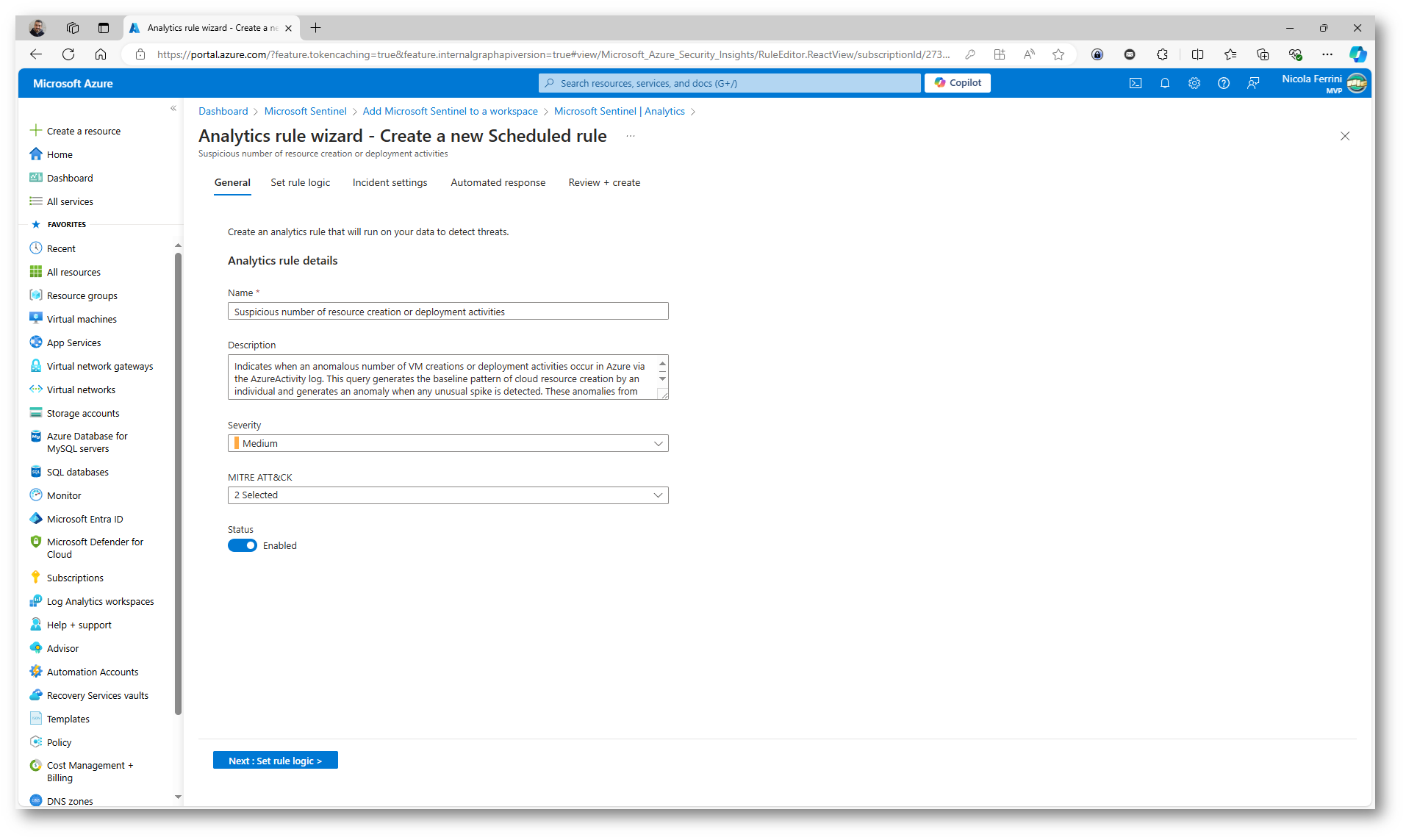Open browser extensions puzzle icon
The height and width of the screenshot is (840, 1406).
(1162, 54)
